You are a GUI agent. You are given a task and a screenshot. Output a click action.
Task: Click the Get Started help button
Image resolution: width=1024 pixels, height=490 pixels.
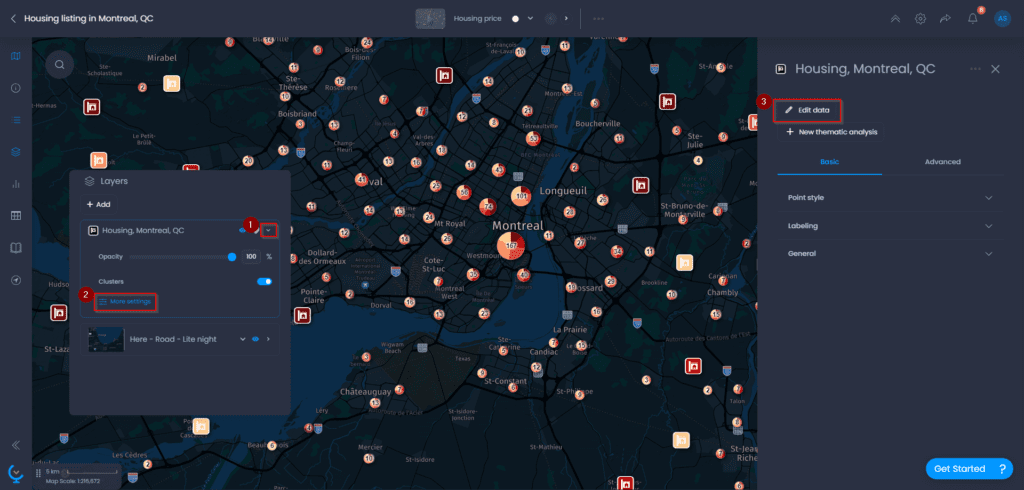968,468
